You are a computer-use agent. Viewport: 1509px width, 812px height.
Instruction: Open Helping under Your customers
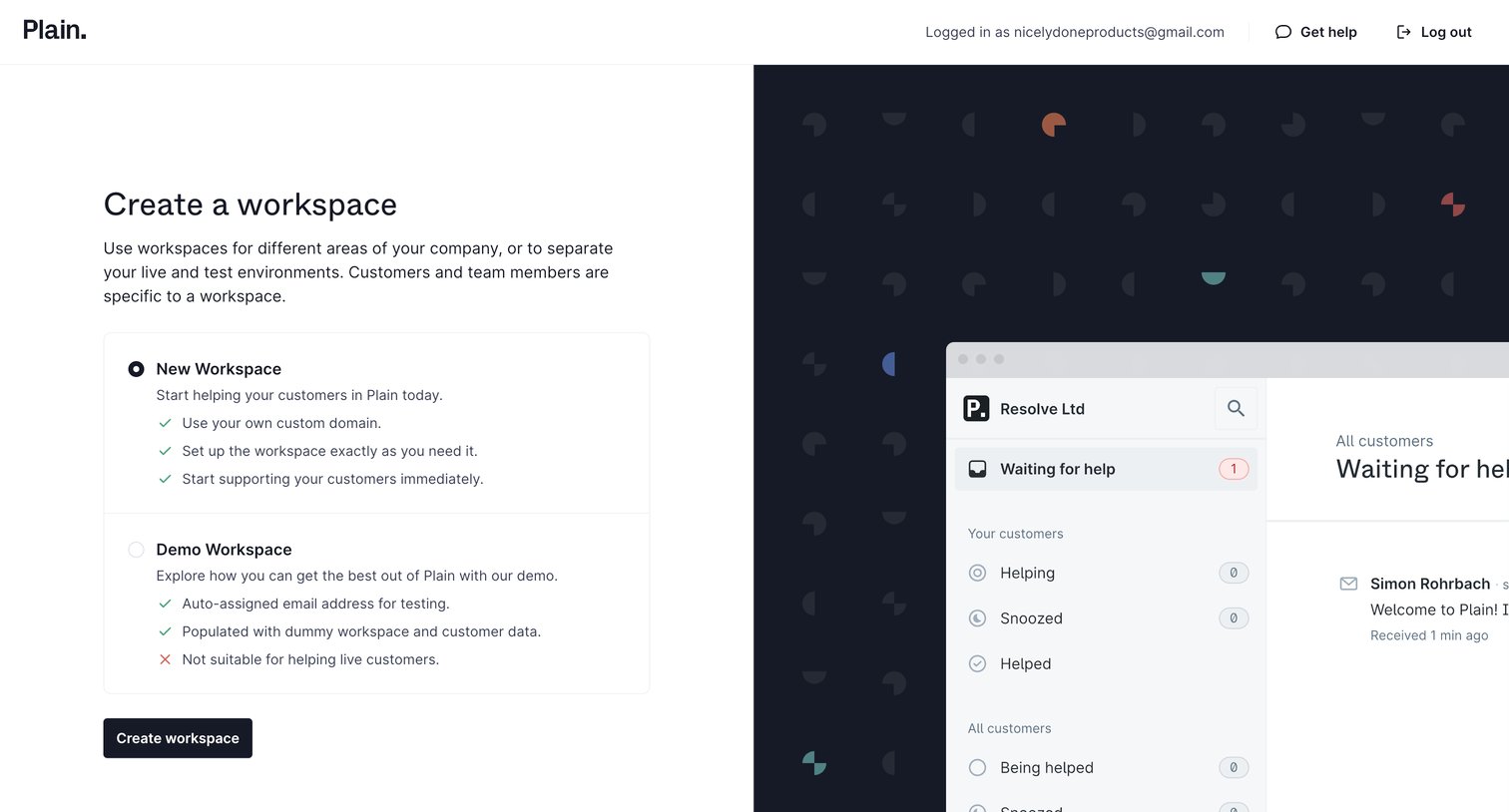[1106, 573]
